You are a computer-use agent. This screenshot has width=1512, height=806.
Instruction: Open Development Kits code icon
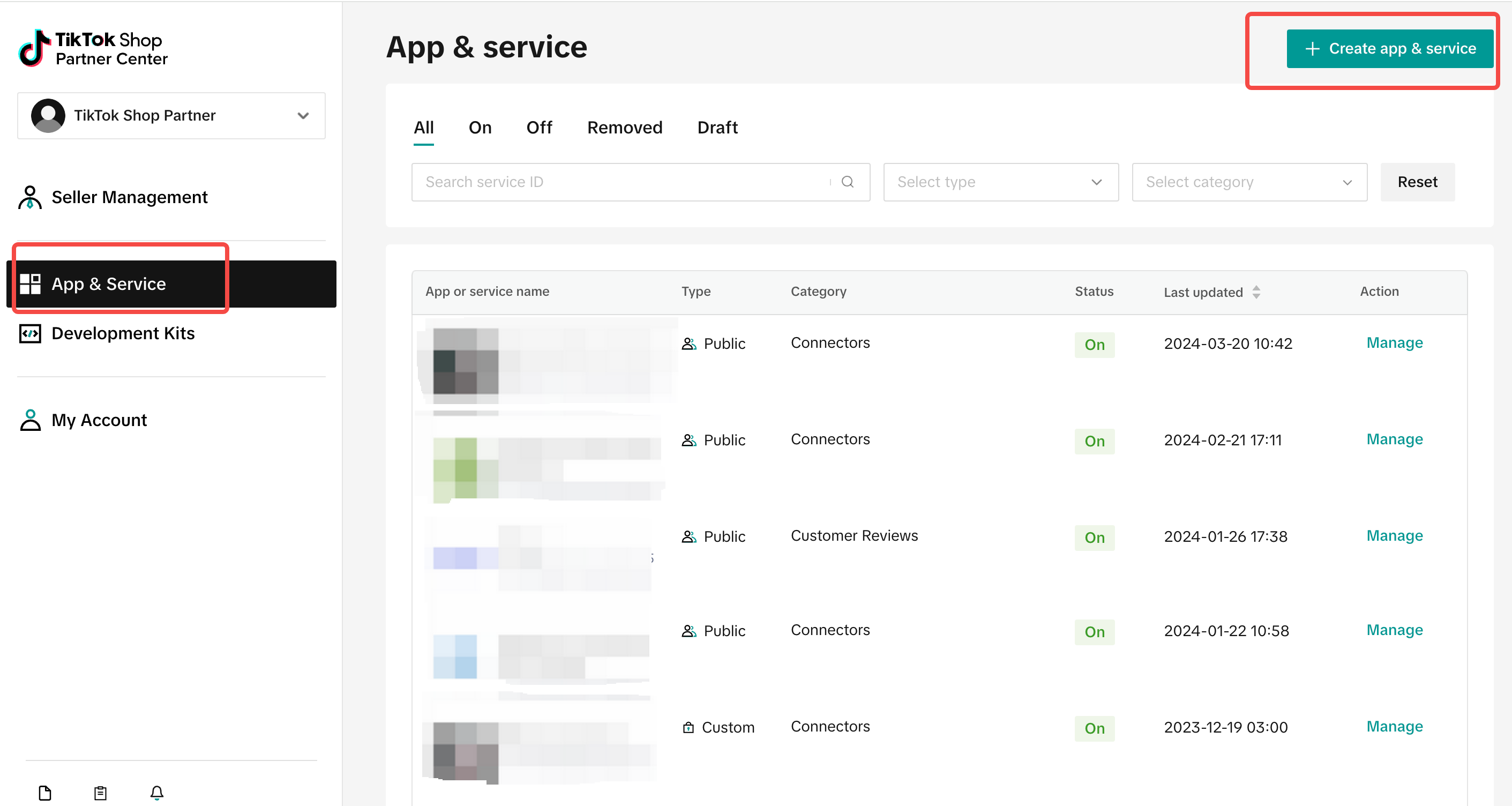pos(30,333)
